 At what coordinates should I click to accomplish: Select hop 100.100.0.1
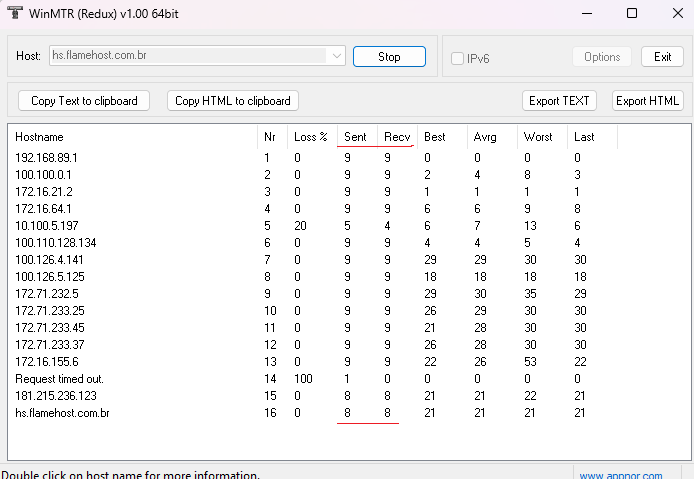click(x=43, y=175)
